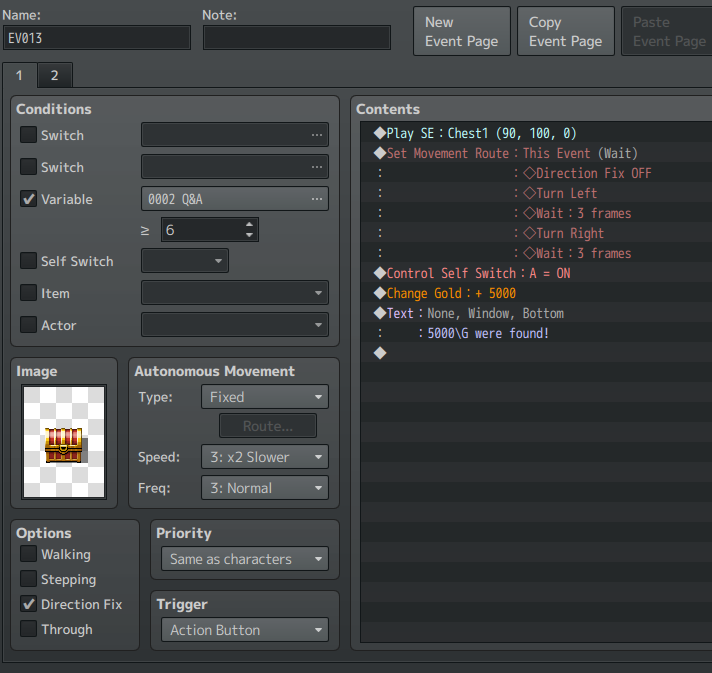Open the Self Switch dropdown
Viewport: 712px width, 673px height.
[x=185, y=261]
